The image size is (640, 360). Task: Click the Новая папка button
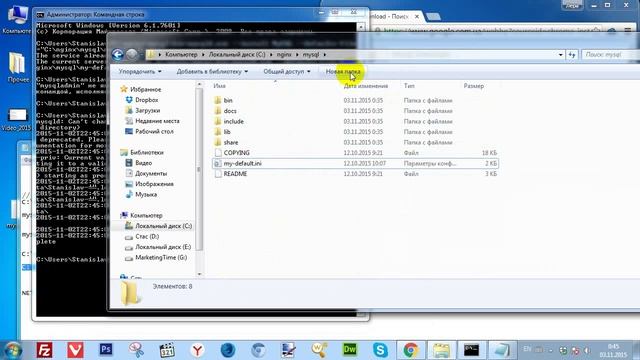click(343, 71)
